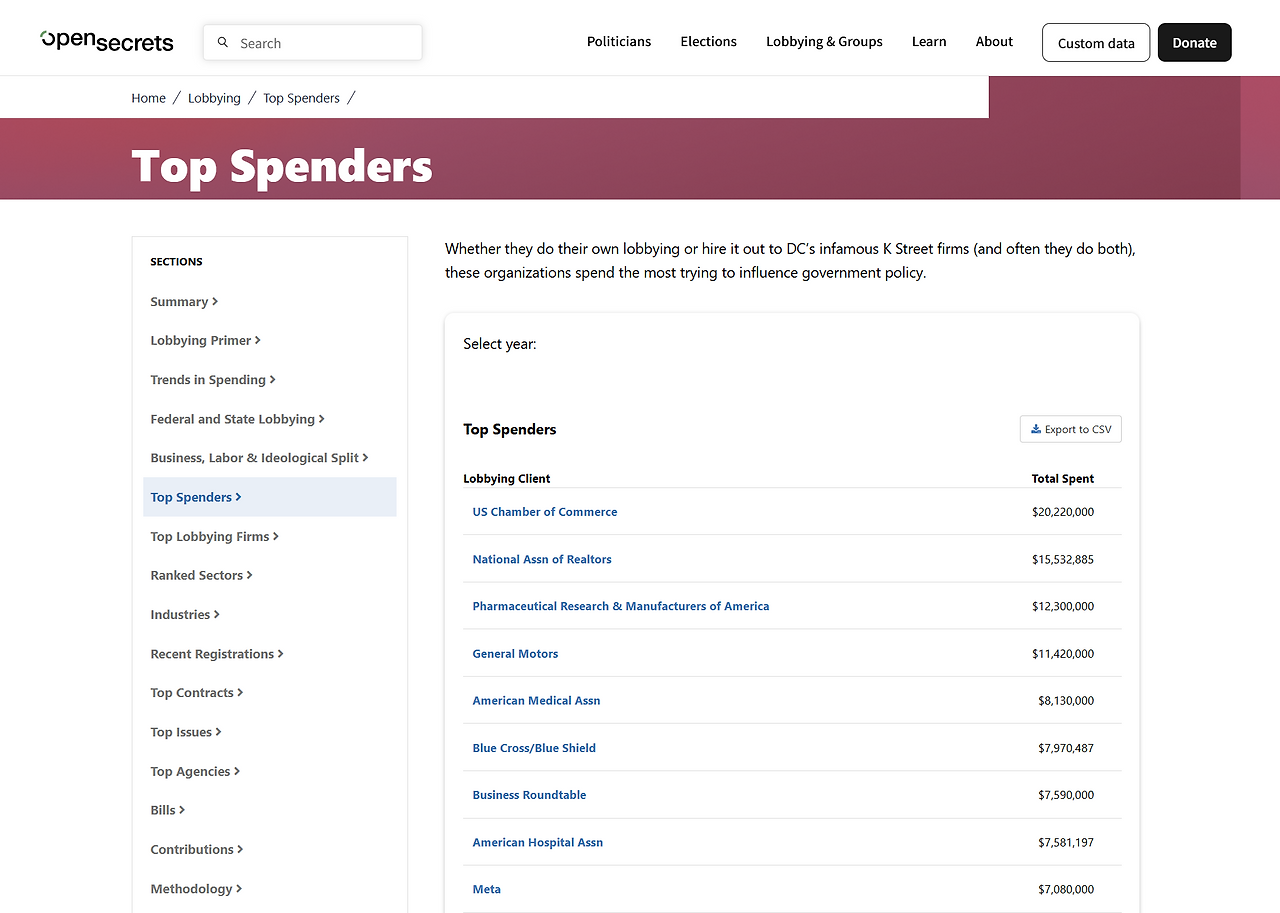Click the OpenSecrets logo
The height and width of the screenshot is (913, 1280).
[x=107, y=41]
